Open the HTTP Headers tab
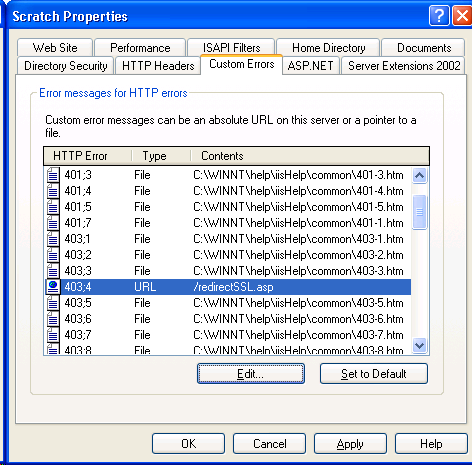The image size is (472, 465). pos(158,66)
